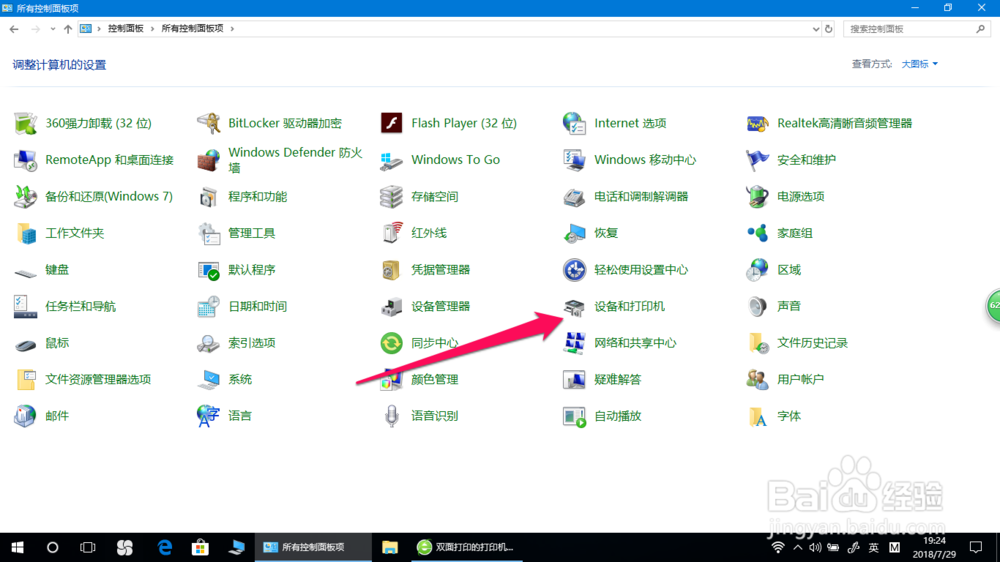Image resolution: width=1000 pixels, height=562 pixels.
Task: Expand the 大图标 view mode dropdown
Action: click(920, 64)
